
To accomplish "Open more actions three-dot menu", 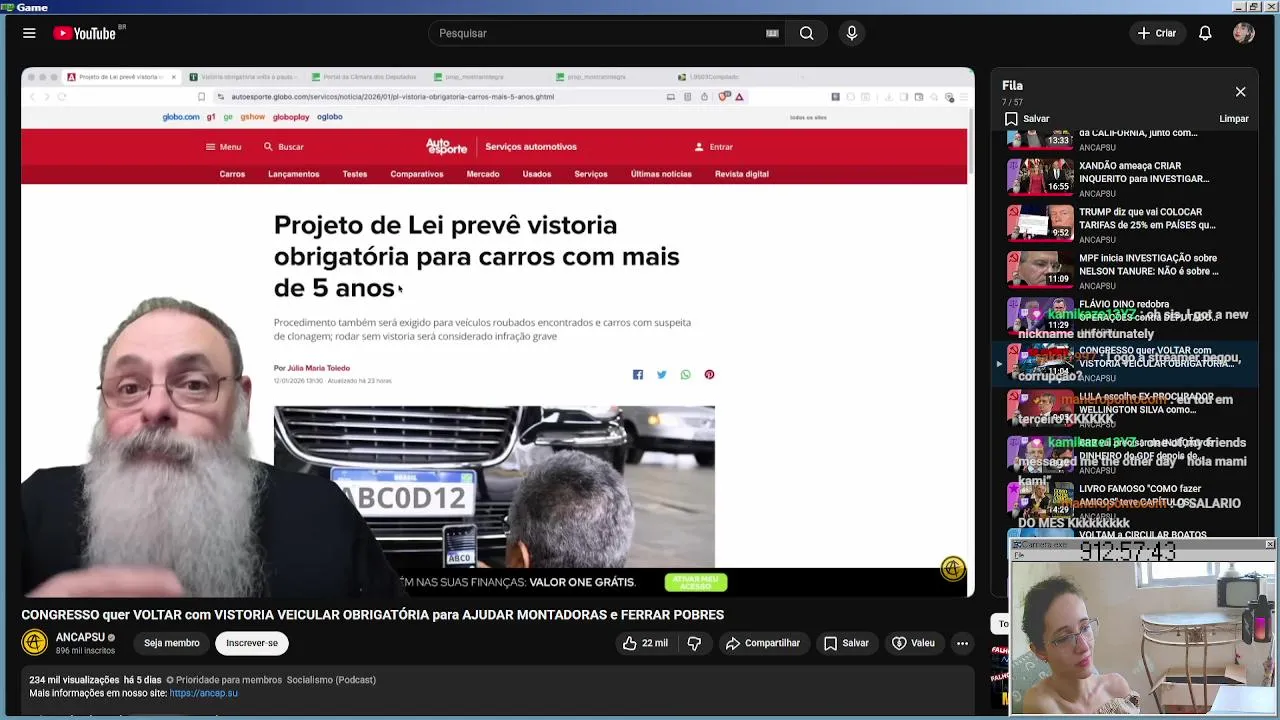I will [x=962, y=643].
